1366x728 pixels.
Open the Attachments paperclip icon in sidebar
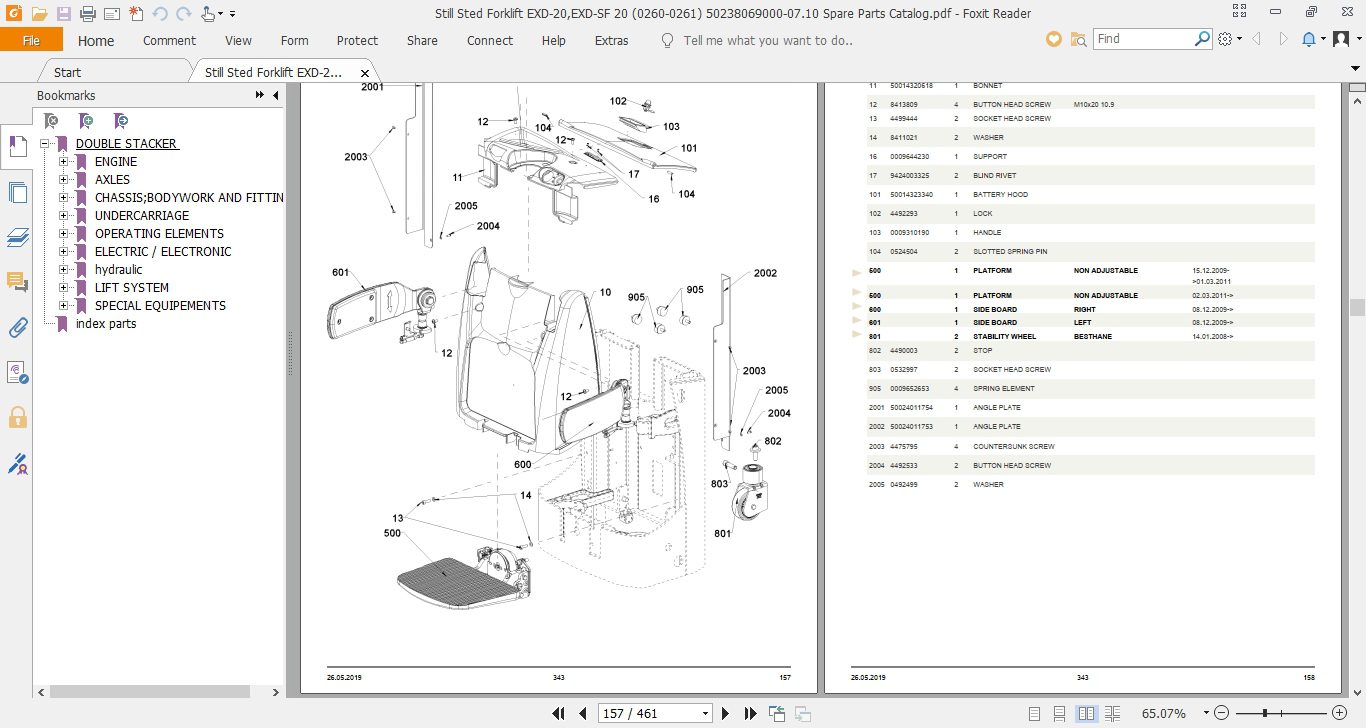(16, 327)
